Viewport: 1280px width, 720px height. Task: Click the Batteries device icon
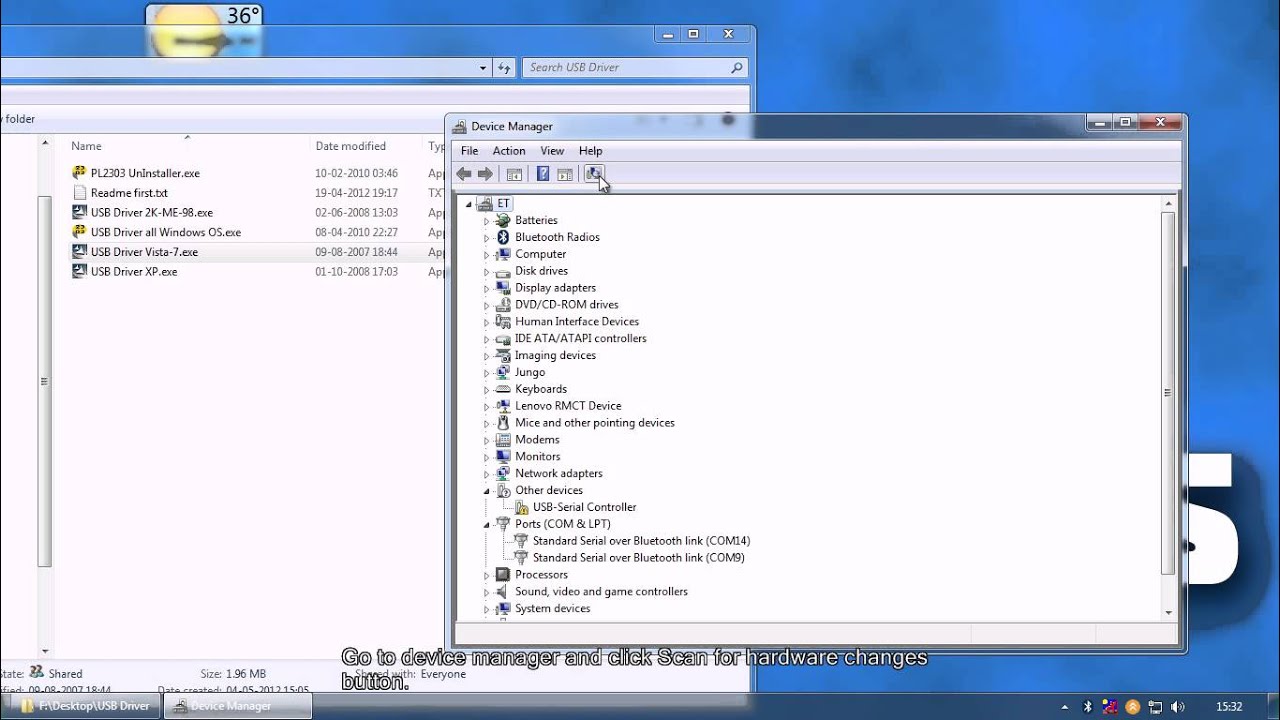coord(503,220)
